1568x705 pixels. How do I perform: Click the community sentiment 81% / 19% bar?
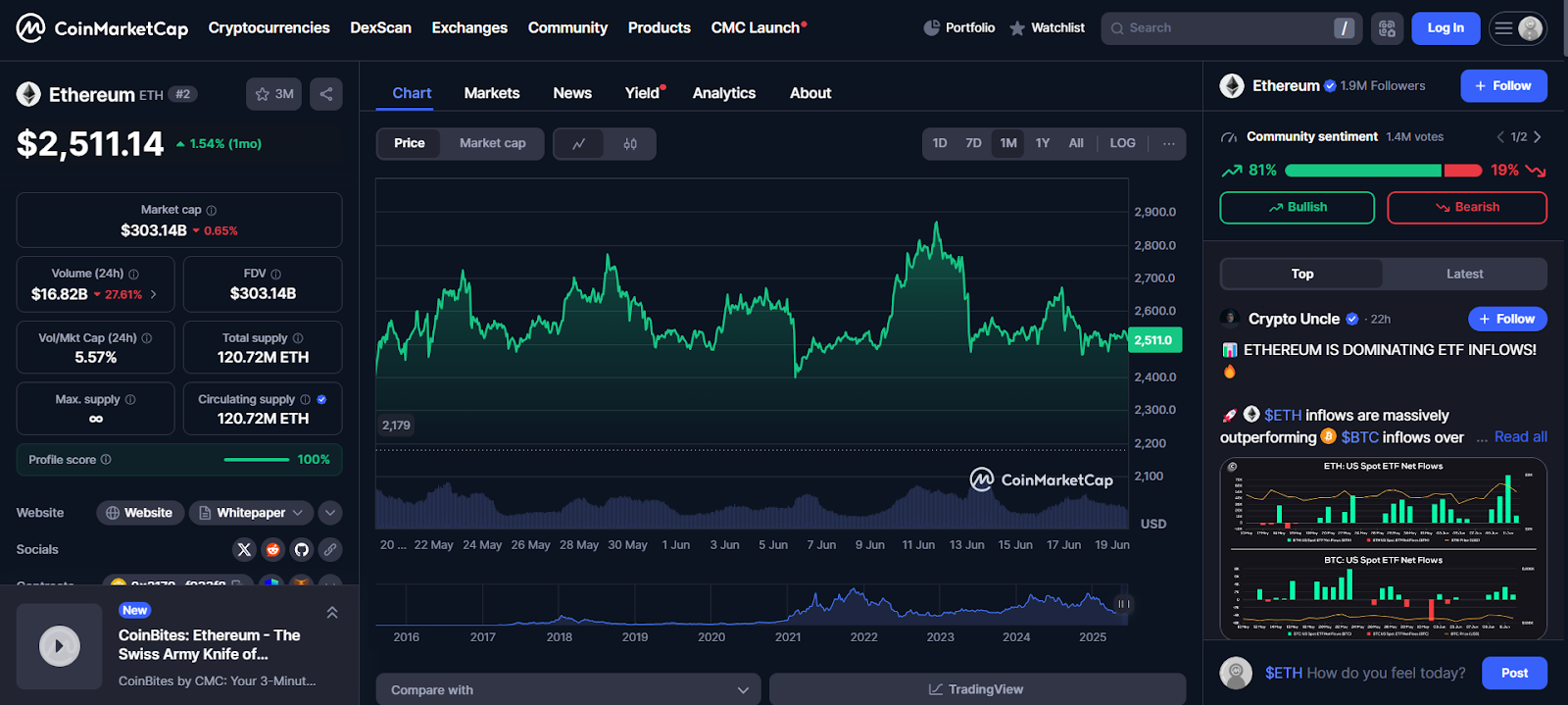point(1383,171)
